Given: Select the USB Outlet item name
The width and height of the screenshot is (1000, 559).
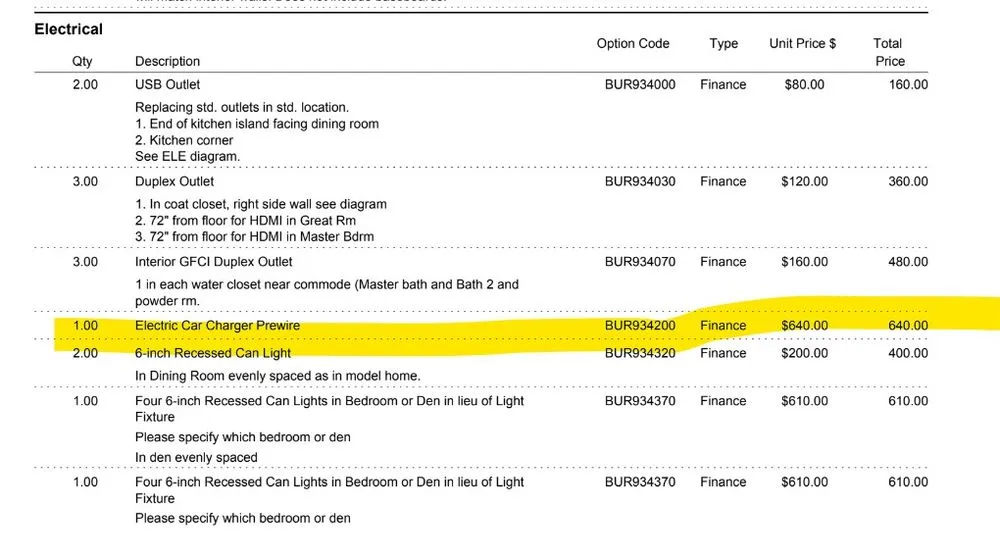Looking at the screenshot, I should pos(167,85).
